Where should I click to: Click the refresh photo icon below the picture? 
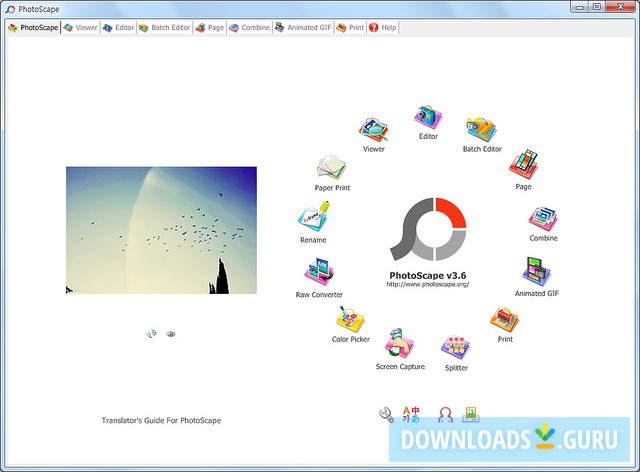(x=151, y=334)
